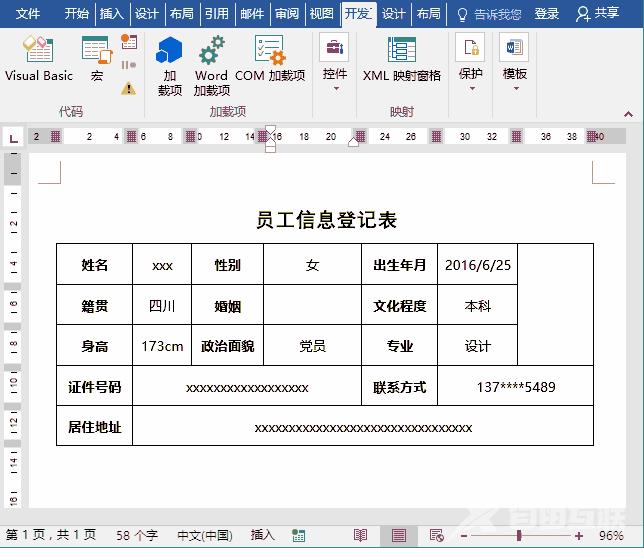644x557 pixels.
Task: Click the Macros (宏) icon
Action: 96,59
